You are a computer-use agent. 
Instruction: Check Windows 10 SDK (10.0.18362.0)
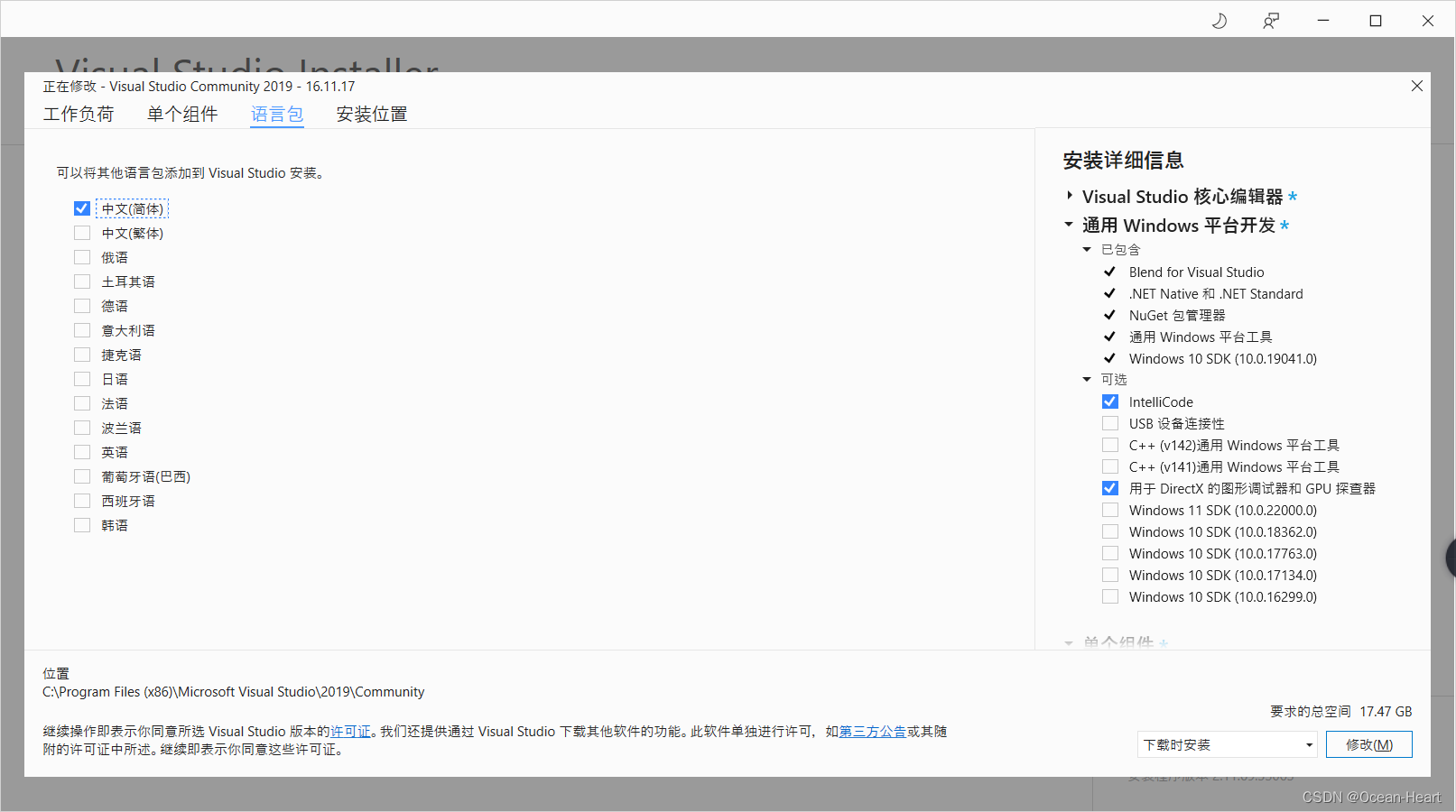[x=1110, y=531]
